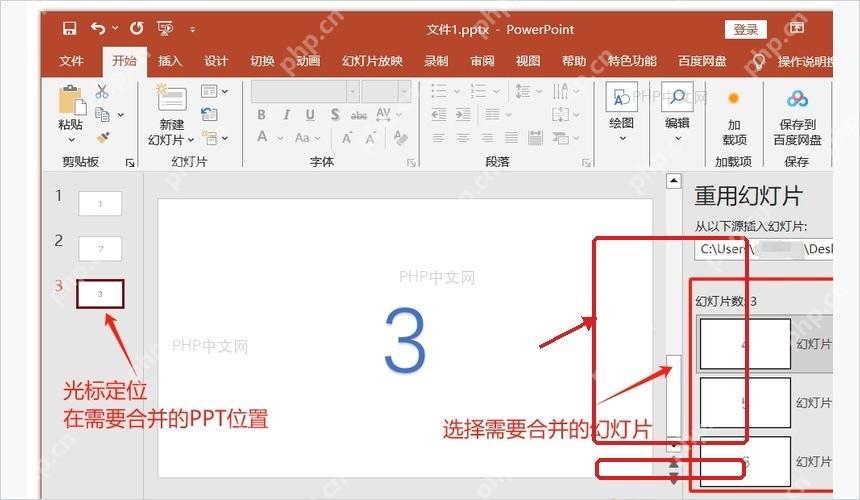This screenshot has height=500, width=860.
Task: Align paragraph text to the left
Action: click(439, 138)
